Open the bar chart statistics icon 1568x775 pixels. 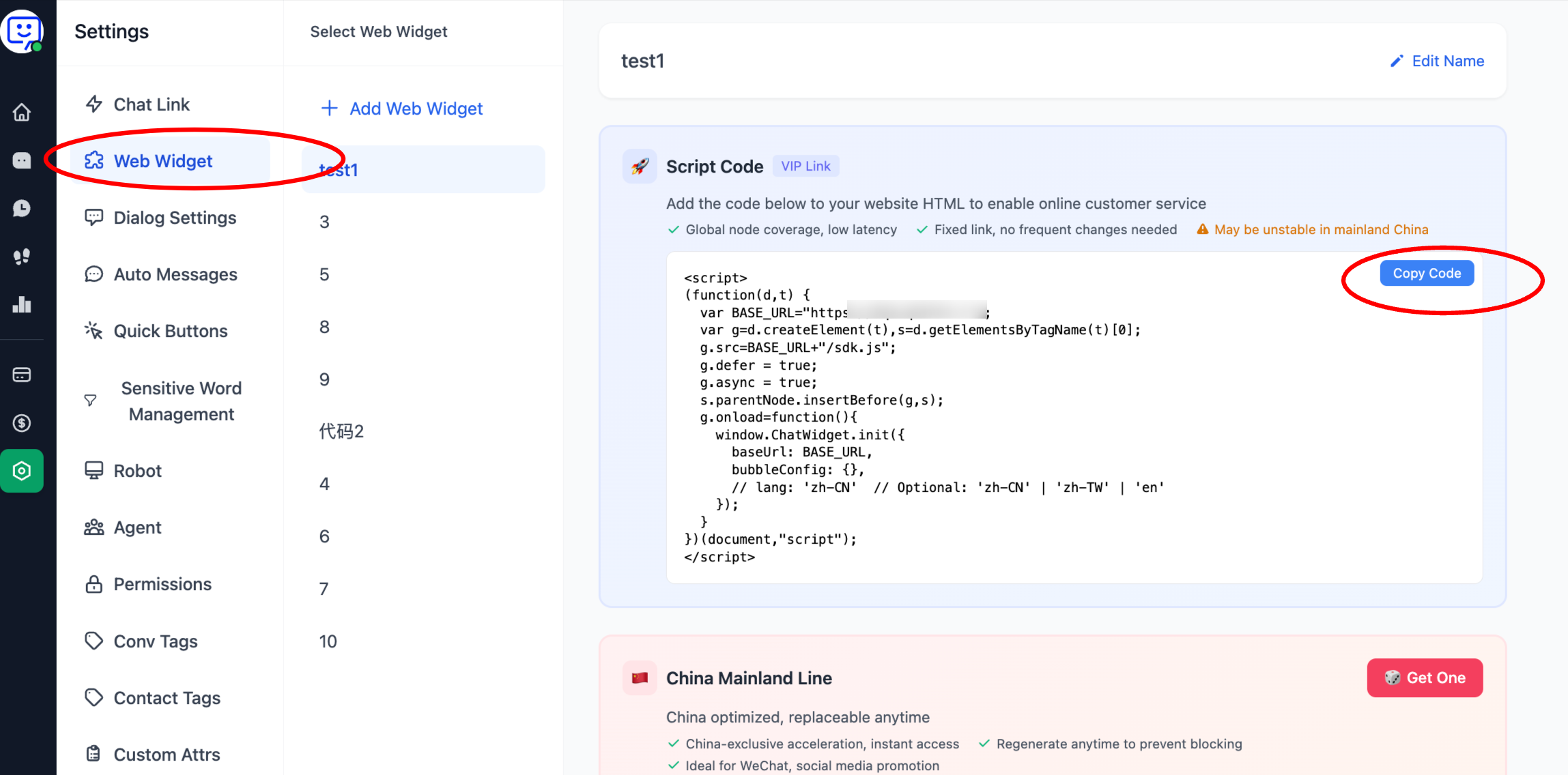coord(22,304)
